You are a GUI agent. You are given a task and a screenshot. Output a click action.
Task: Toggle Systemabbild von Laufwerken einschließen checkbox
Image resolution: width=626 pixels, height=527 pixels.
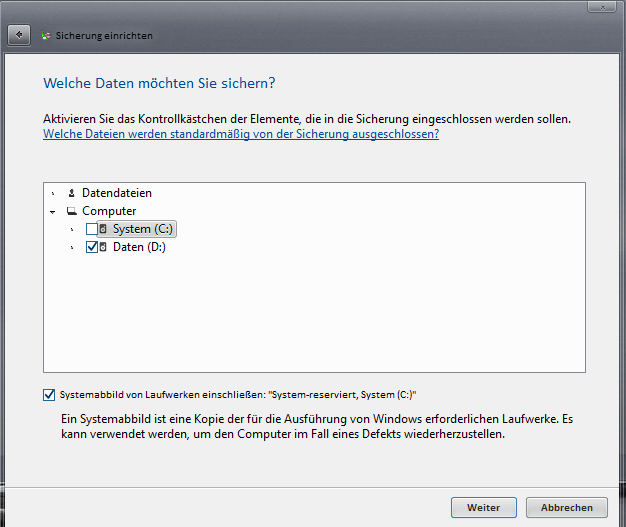[x=49, y=395]
